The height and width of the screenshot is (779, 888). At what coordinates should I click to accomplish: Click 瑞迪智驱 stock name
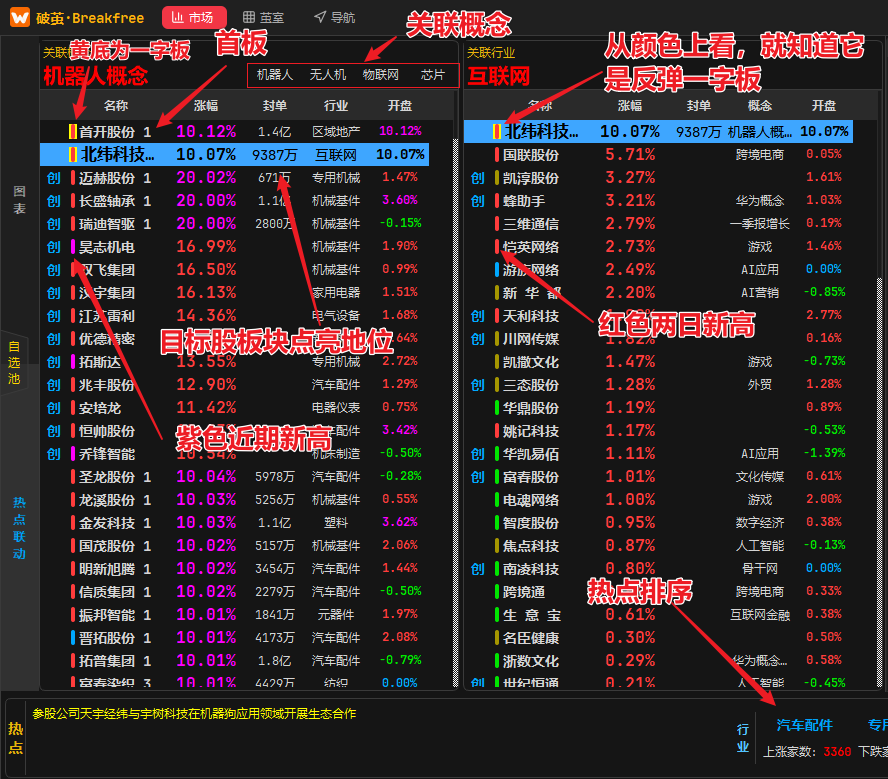(x=106, y=224)
